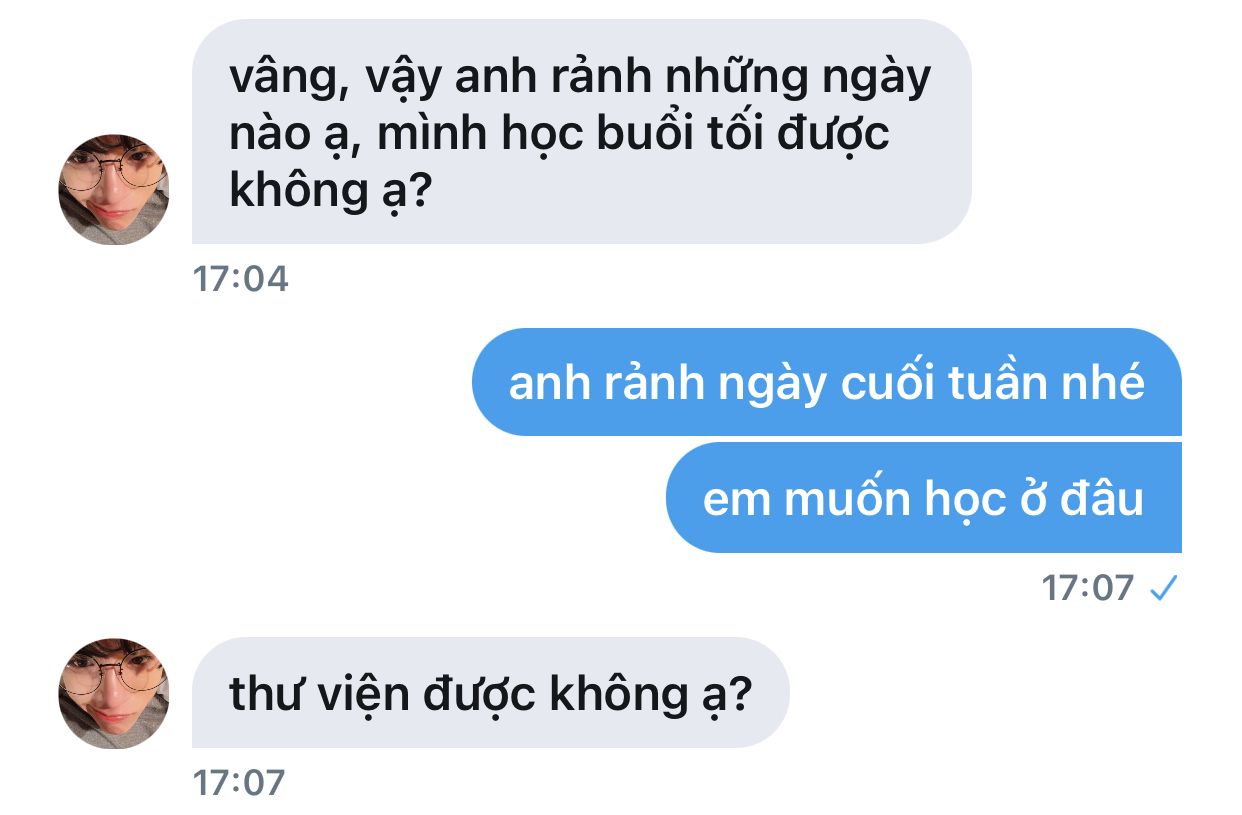The image size is (1242, 815).
Task: Open the avatar next to the 'thư viện' message
Action: 114,693
